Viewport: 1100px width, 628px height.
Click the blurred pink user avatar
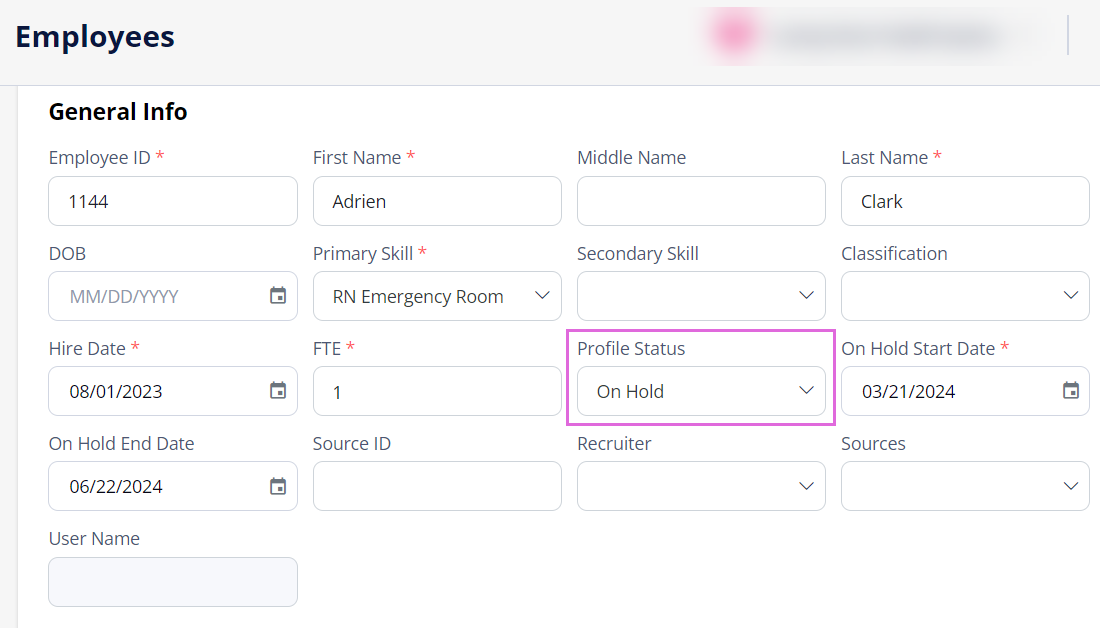click(735, 34)
